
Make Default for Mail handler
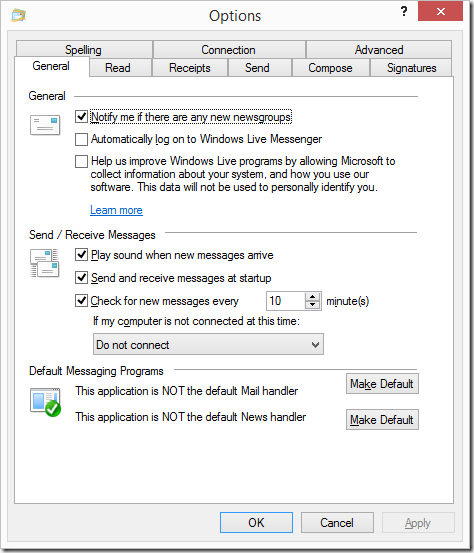[x=382, y=384]
